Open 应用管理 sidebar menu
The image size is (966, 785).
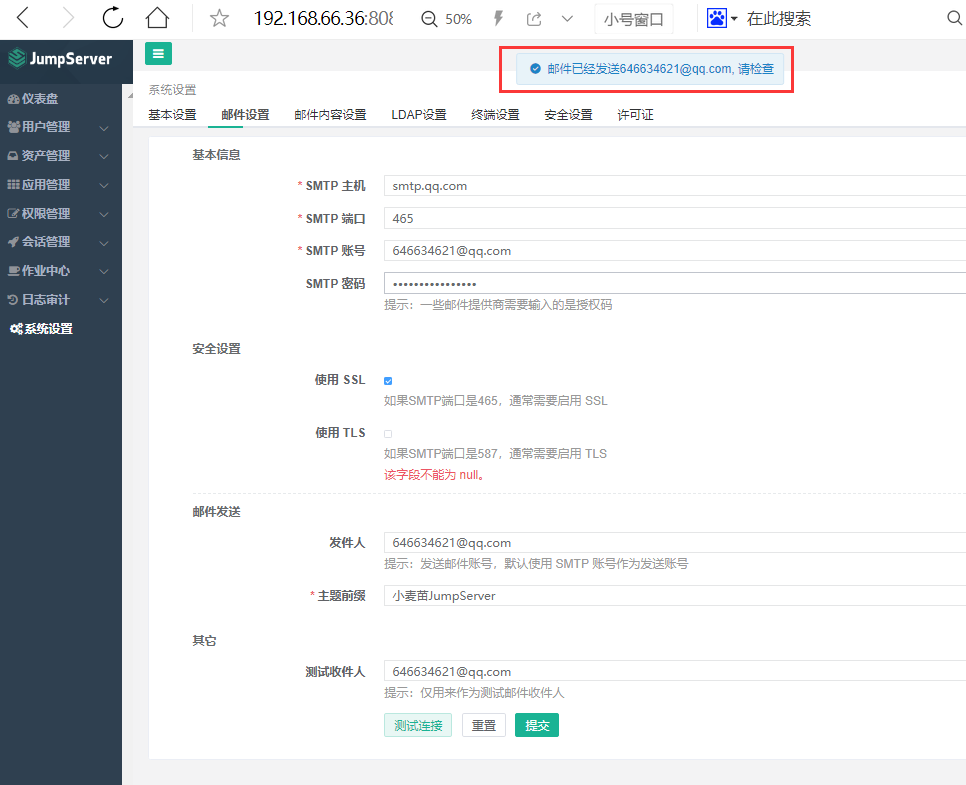pyautogui.click(x=38, y=185)
